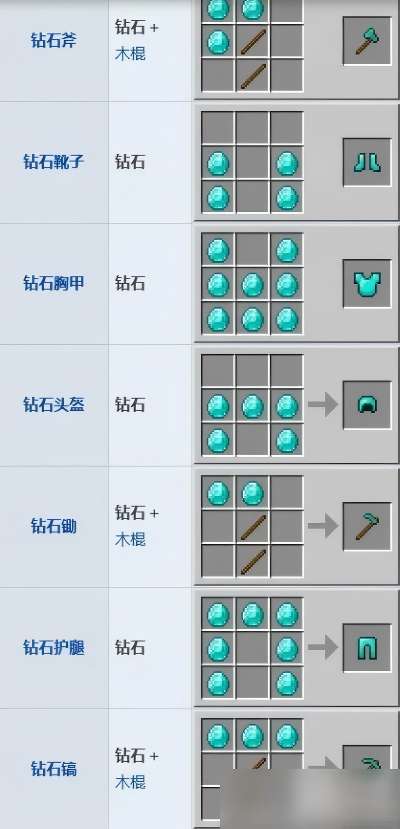Click the diamond leggings result icon
The image size is (400, 829).
pyautogui.click(x=367, y=648)
